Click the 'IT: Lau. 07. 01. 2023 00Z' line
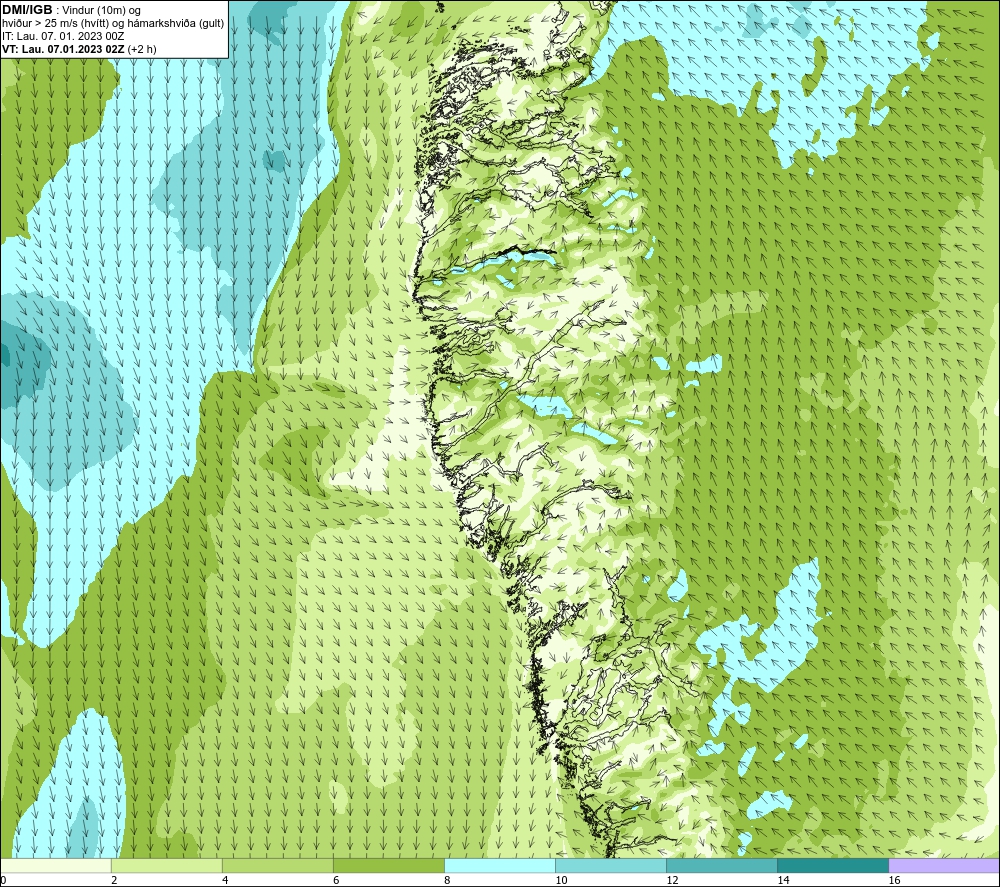 [x=63, y=36]
